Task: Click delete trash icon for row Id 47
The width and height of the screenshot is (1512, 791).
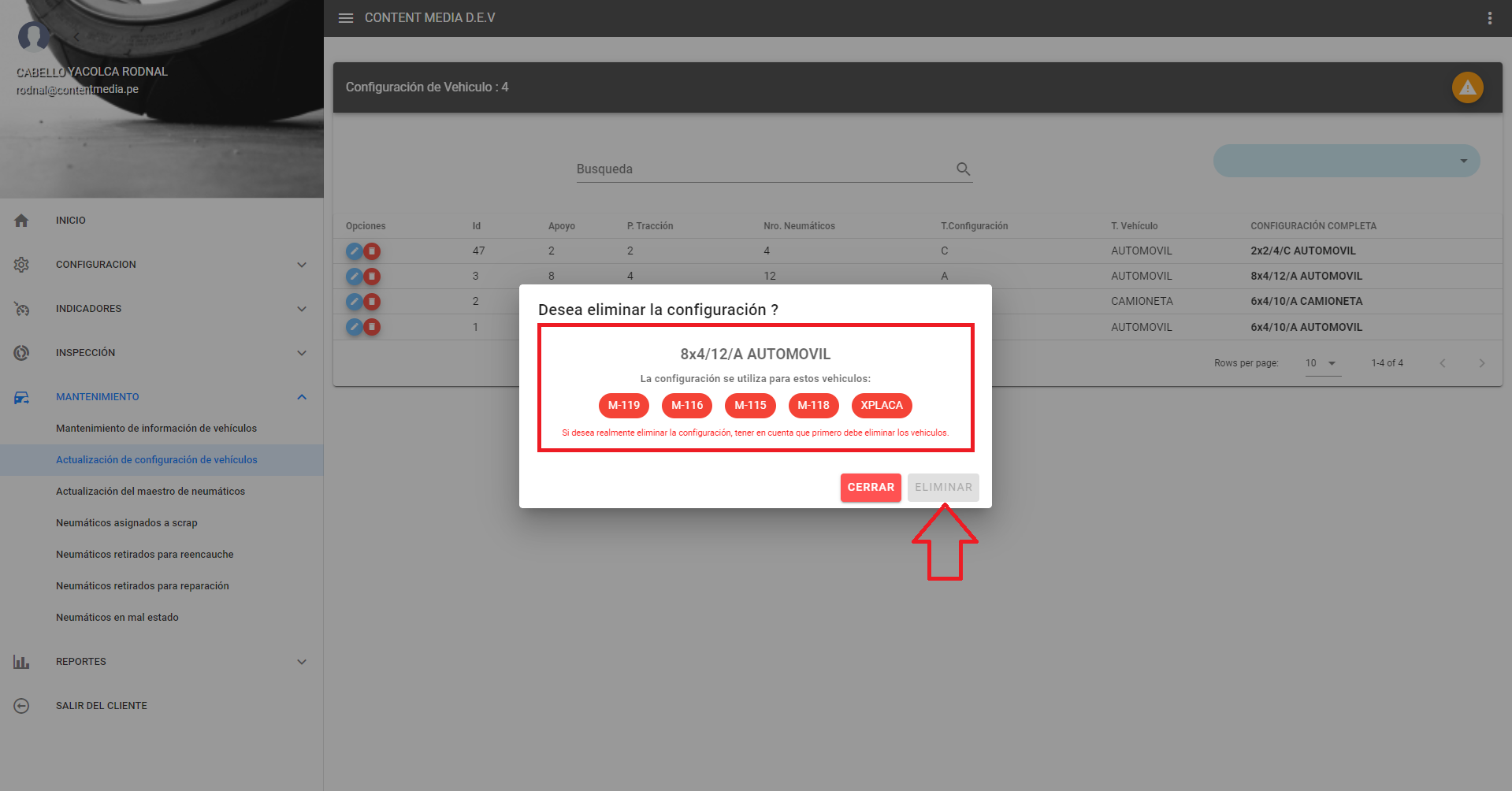Action: pyautogui.click(x=372, y=251)
